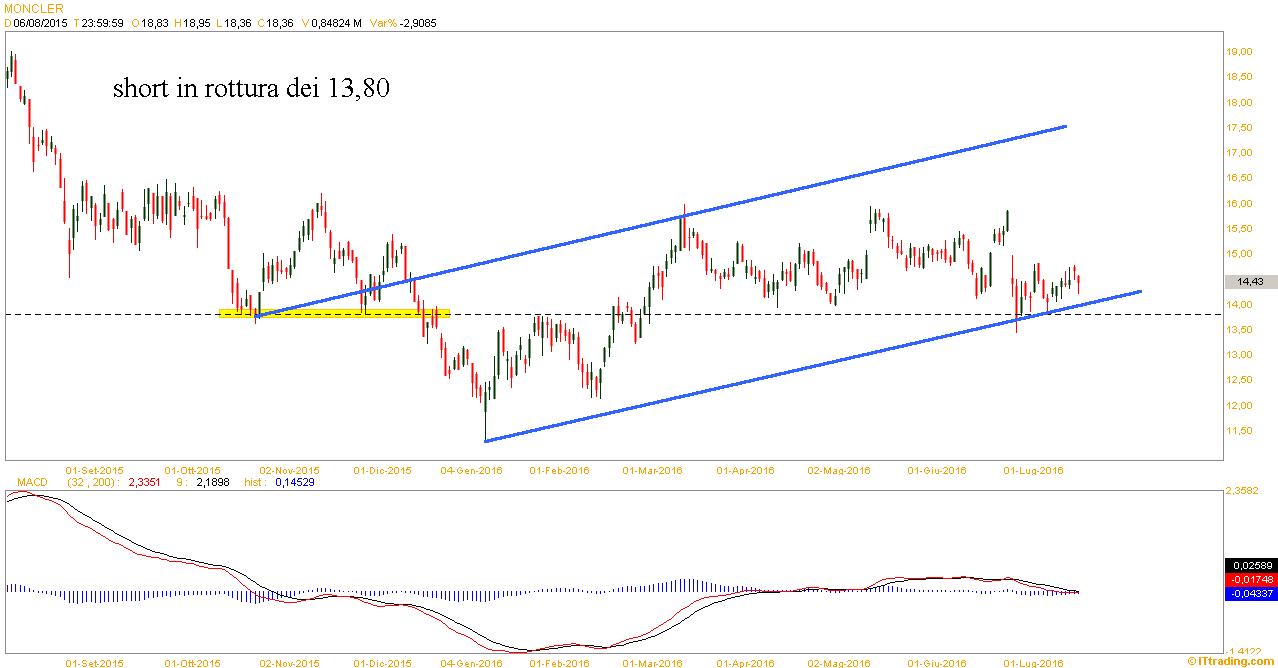Select the 'short in rottura dei 13,80' annotation
Image resolution: width=1278 pixels, height=668 pixels.
click(251, 89)
